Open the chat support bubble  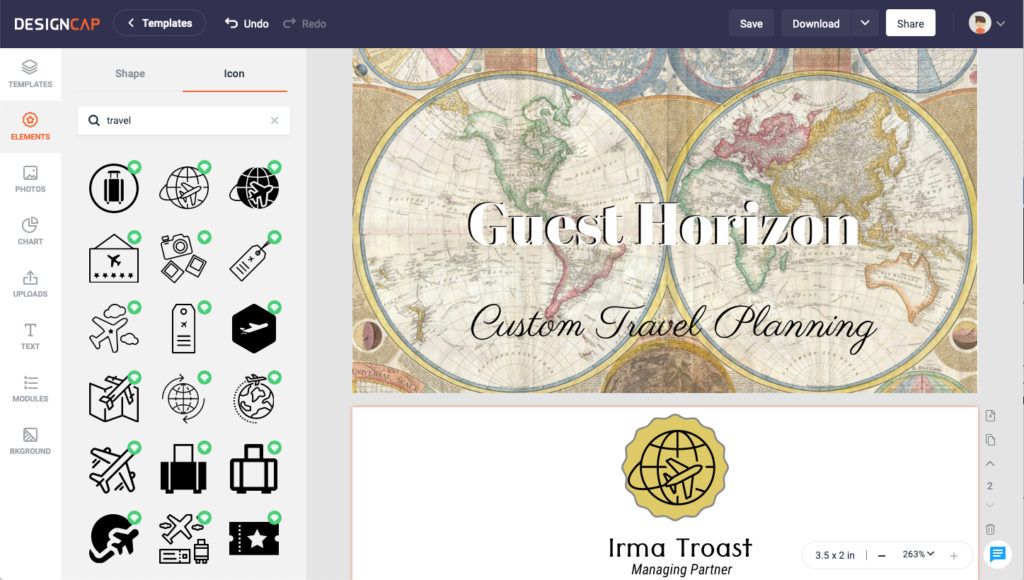click(x=997, y=555)
